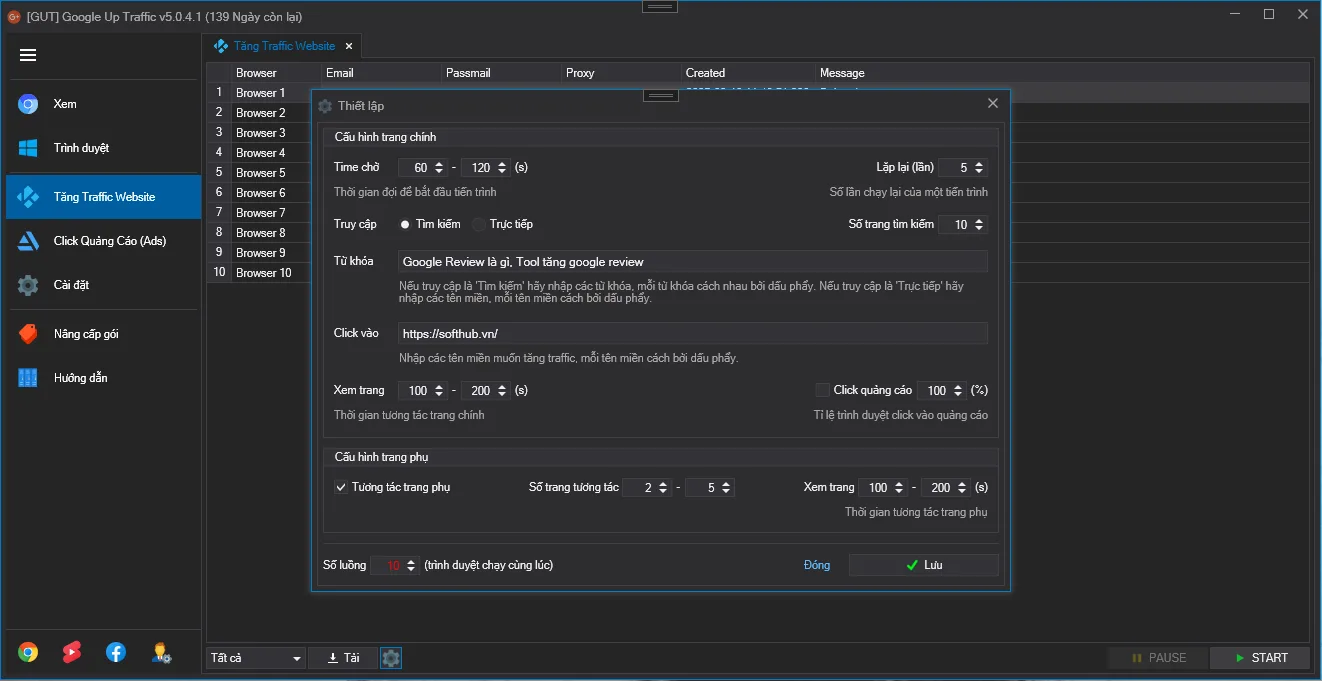
Task: Select the Browser 2 row
Action: tap(260, 113)
